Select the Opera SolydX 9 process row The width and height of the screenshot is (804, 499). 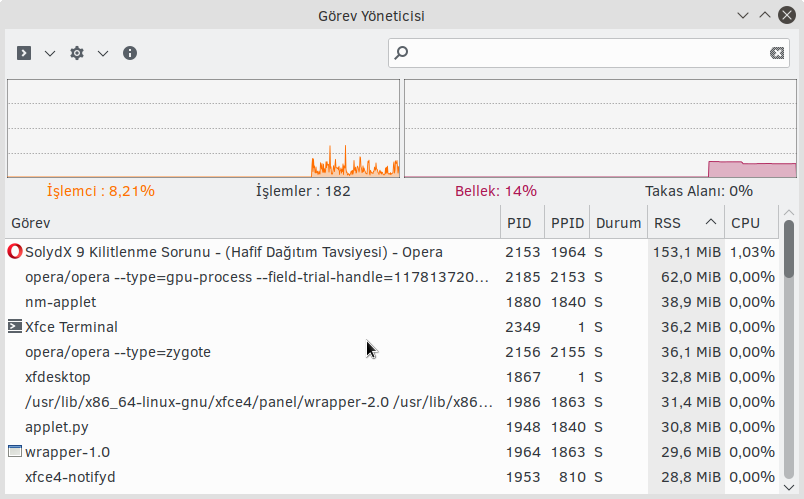click(392, 252)
